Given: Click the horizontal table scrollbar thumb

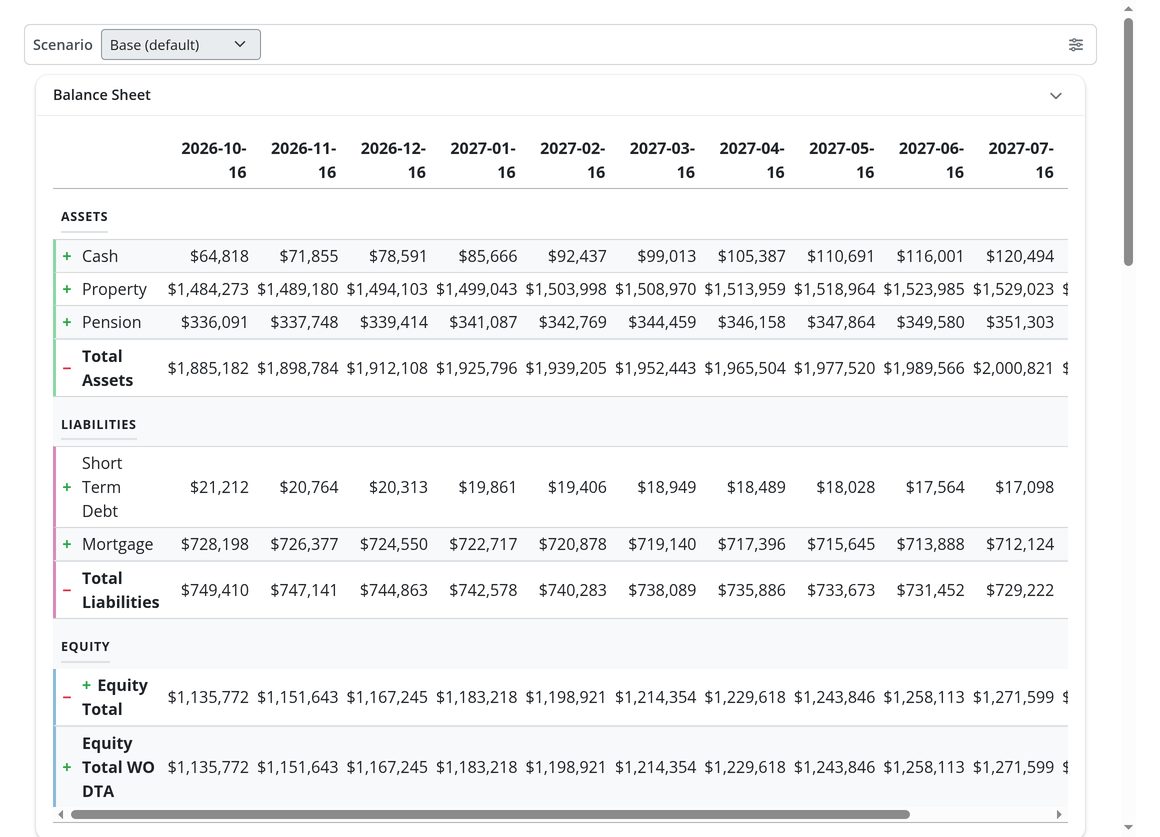Looking at the screenshot, I should pyautogui.click(x=490, y=815).
